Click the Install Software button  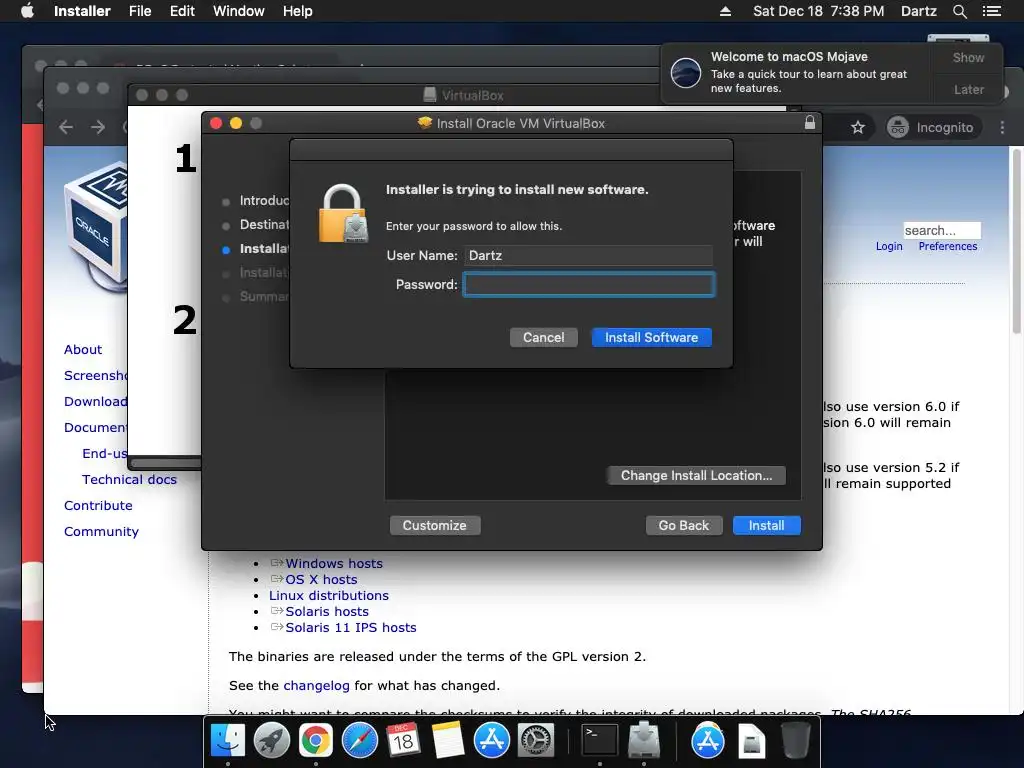coord(651,338)
